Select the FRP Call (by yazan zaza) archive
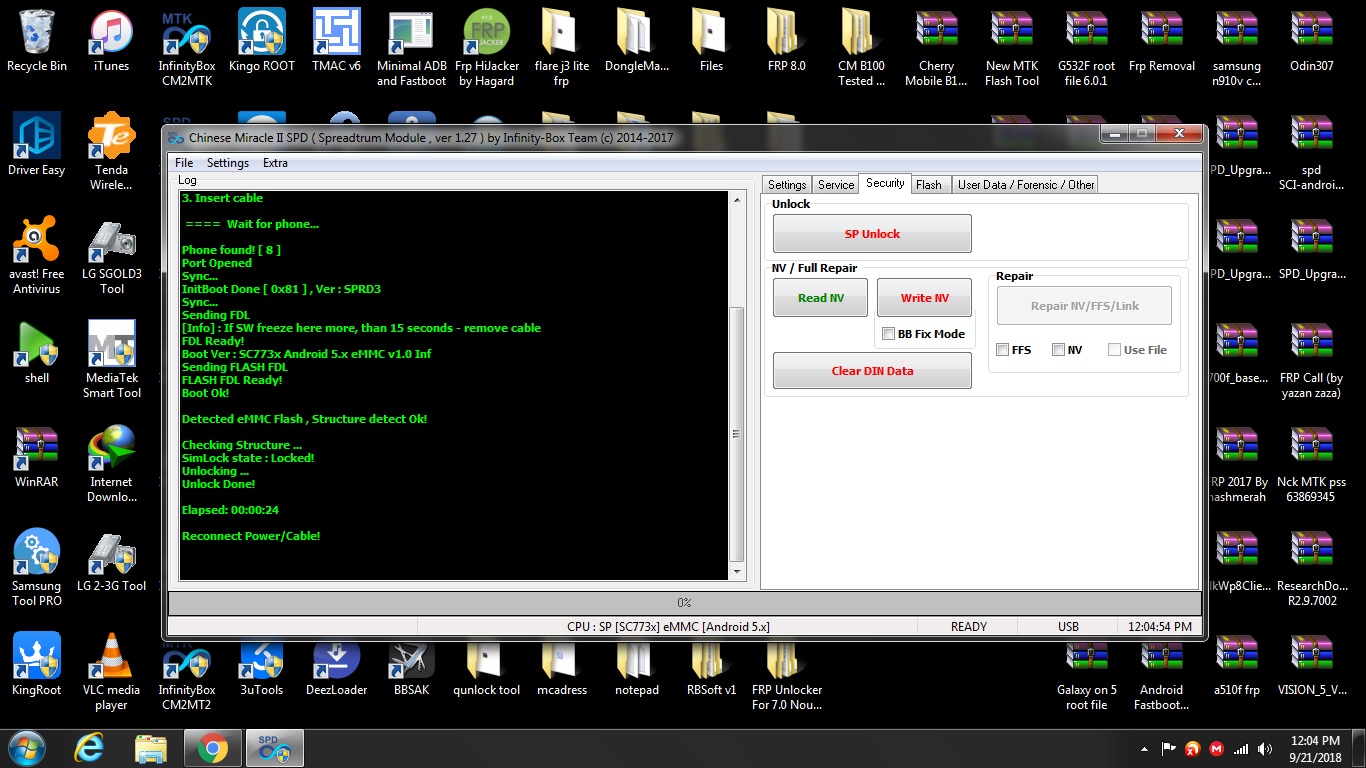The height and width of the screenshot is (768, 1366). (x=1312, y=360)
